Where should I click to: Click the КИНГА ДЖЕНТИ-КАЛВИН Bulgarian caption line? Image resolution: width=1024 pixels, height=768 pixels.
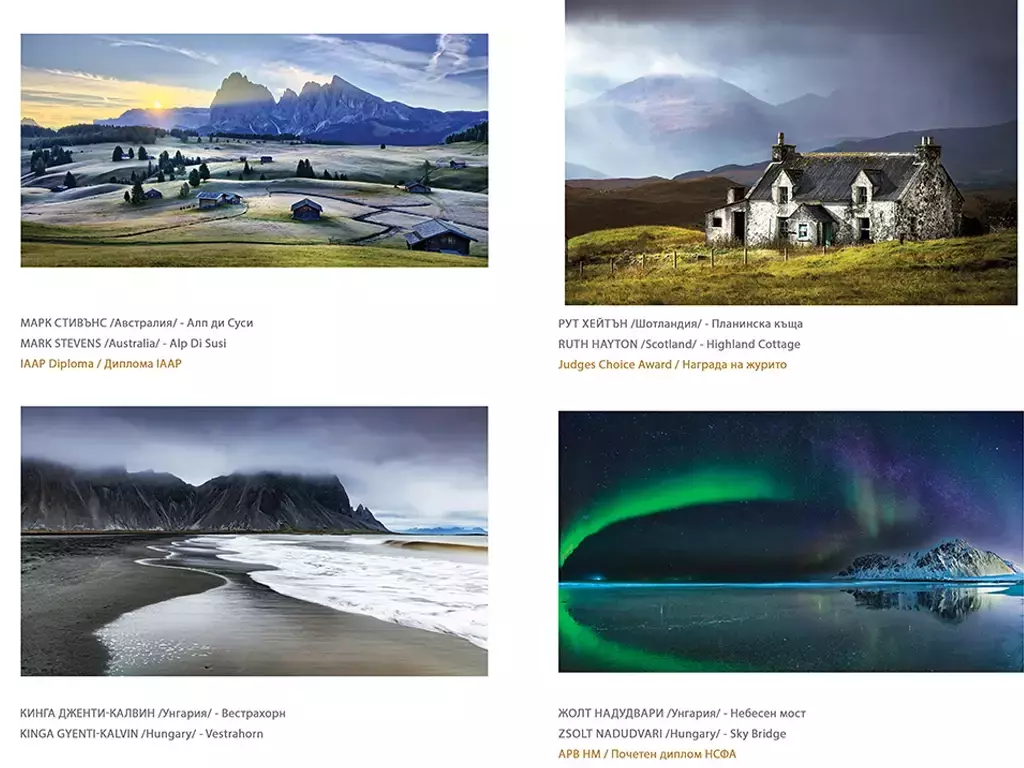(153, 713)
